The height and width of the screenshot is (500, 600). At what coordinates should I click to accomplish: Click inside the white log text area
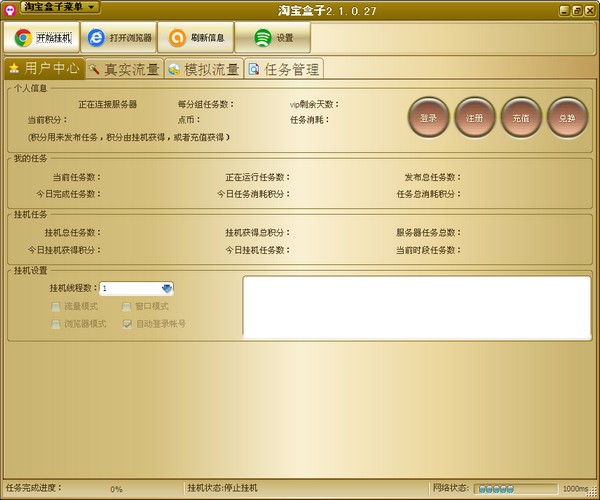(x=417, y=308)
